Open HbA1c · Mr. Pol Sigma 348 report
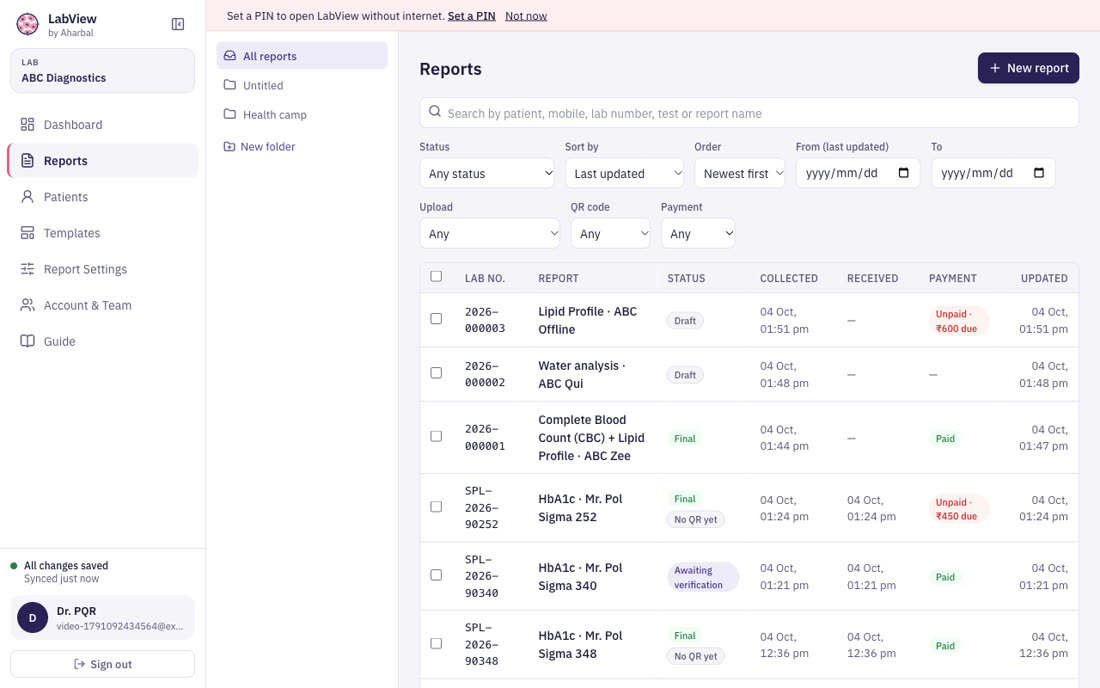Image resolution: width=1100 pixels, height=688 pixels. tap(581, 645)
